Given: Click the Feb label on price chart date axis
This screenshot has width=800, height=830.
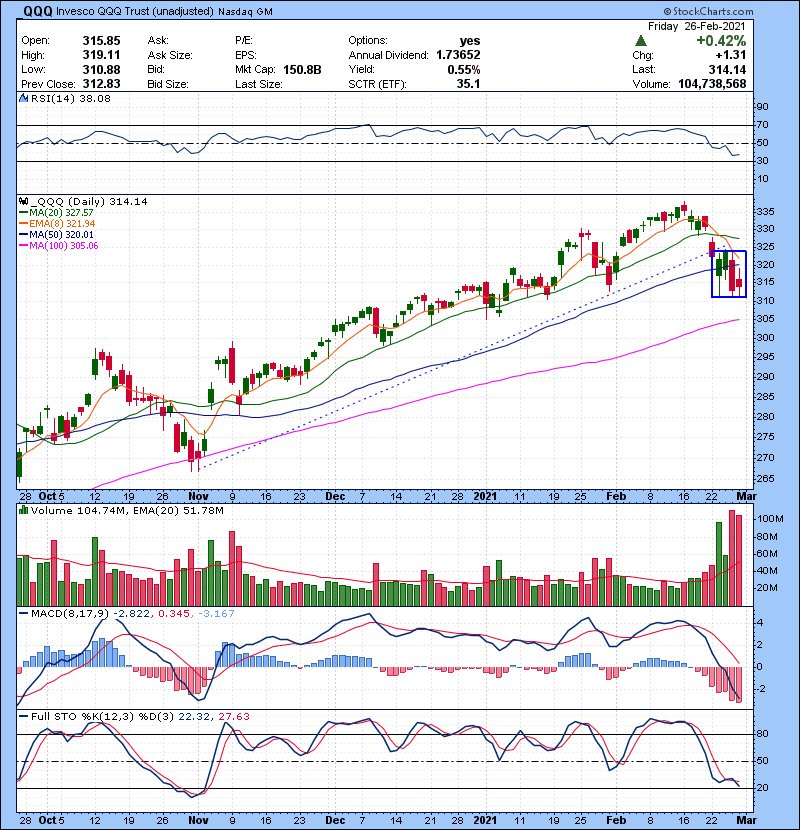Looking at the screenshot, I should click(x=616, y=497).
